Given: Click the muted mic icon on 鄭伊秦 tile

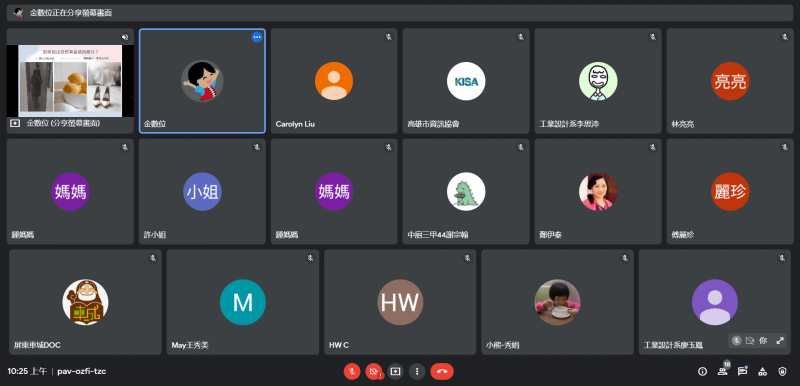Looking at the screenshot, I should [653, 147].
